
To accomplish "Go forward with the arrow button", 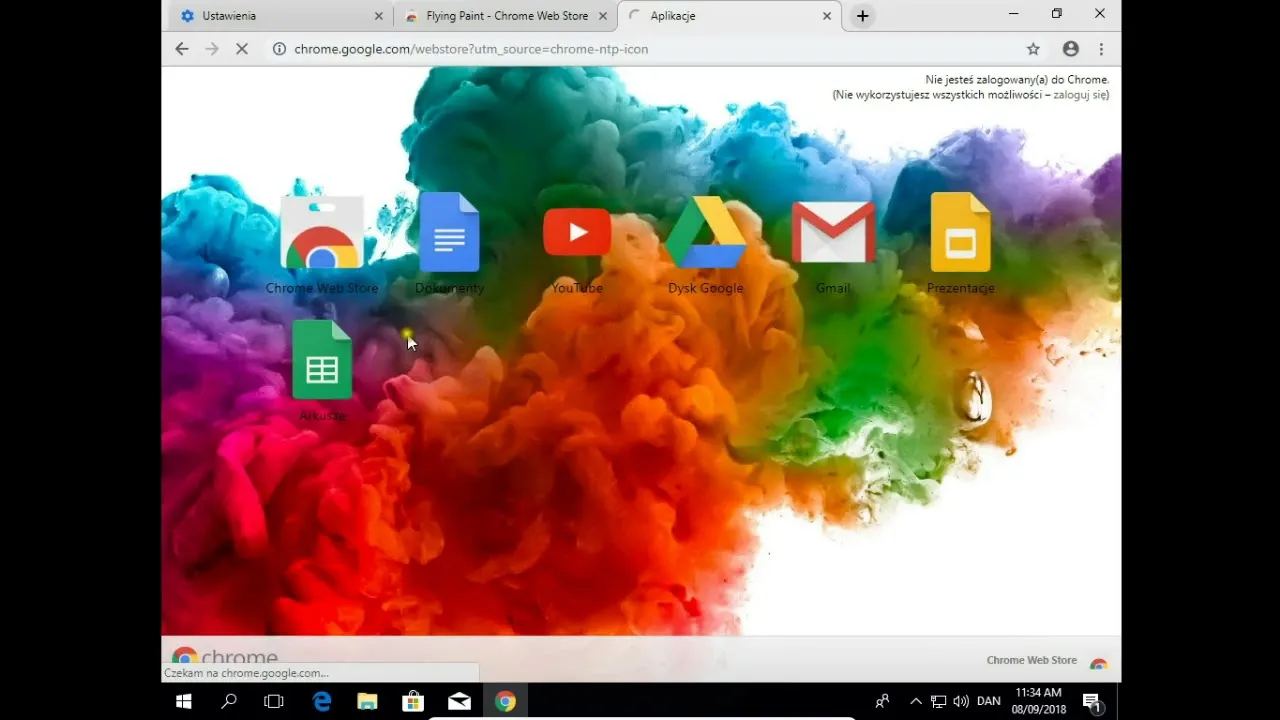I will point(212,48).
